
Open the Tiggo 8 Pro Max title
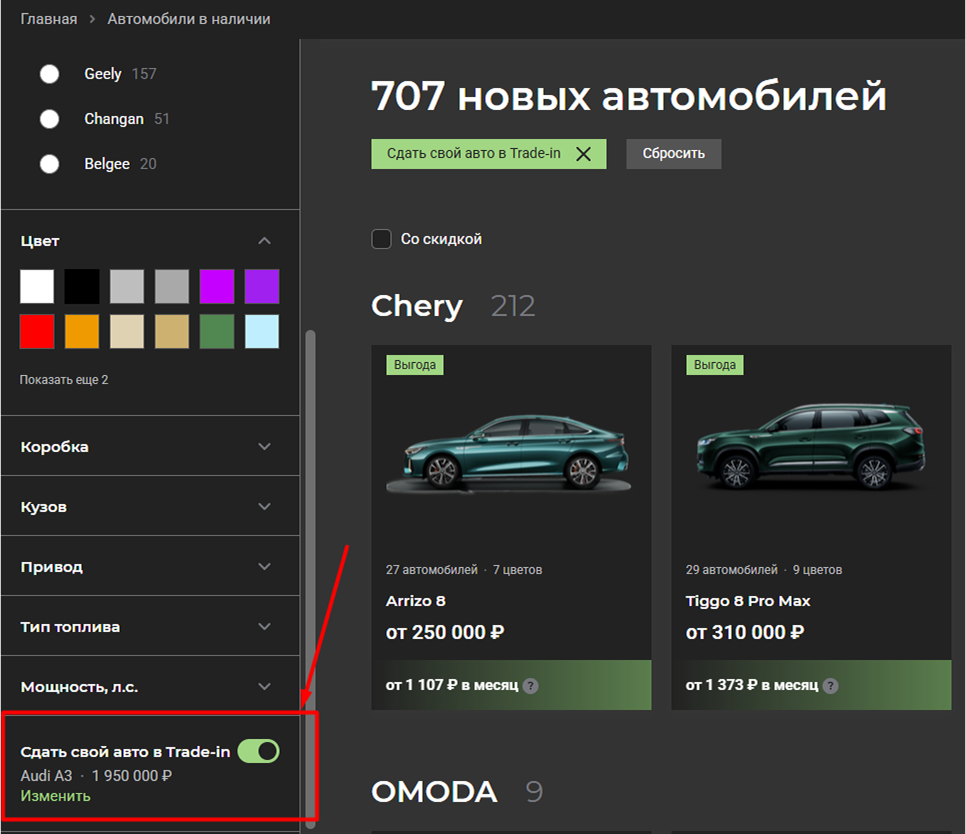748,601
